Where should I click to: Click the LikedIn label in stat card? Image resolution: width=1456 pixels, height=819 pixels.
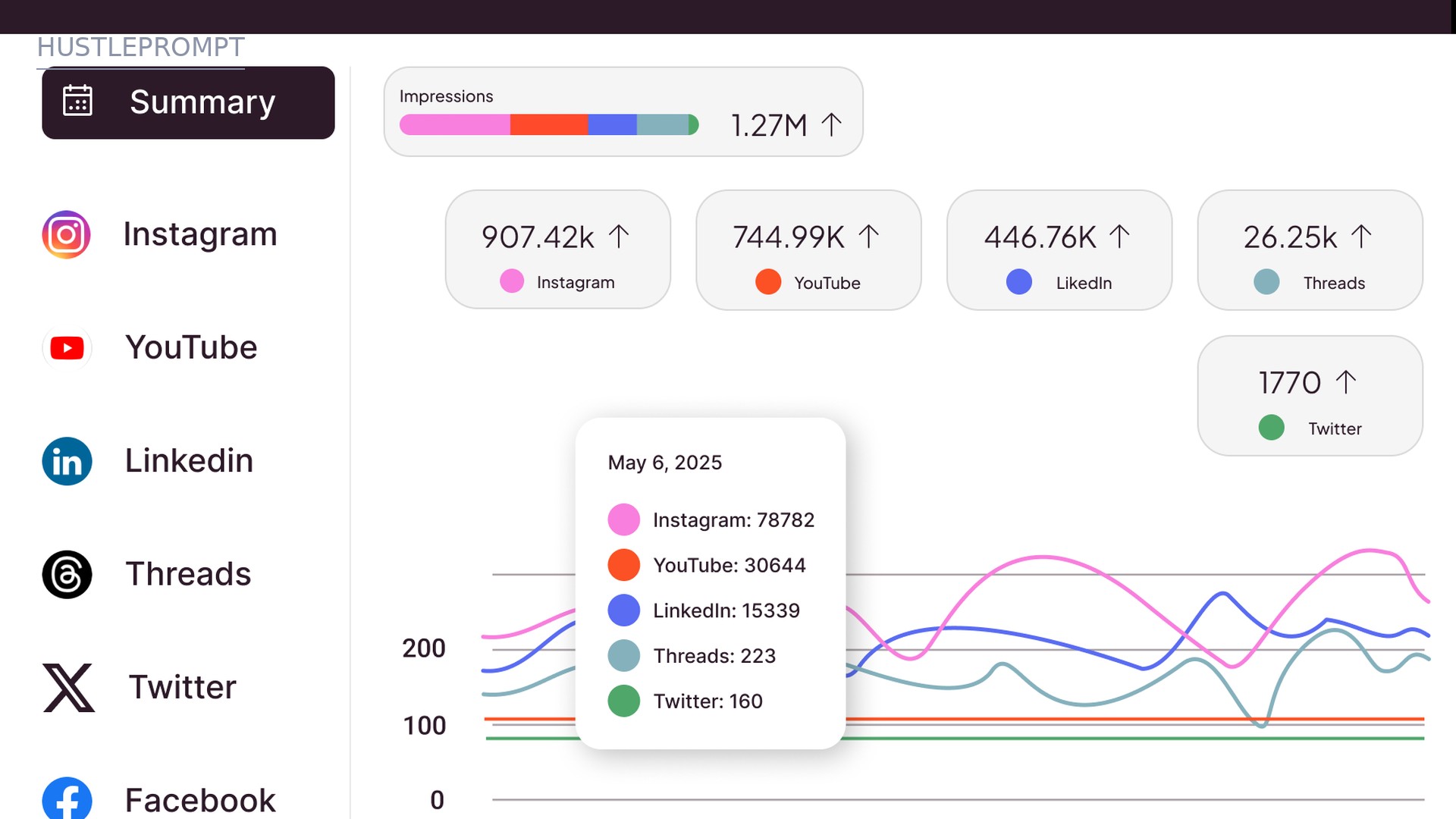1084,284
